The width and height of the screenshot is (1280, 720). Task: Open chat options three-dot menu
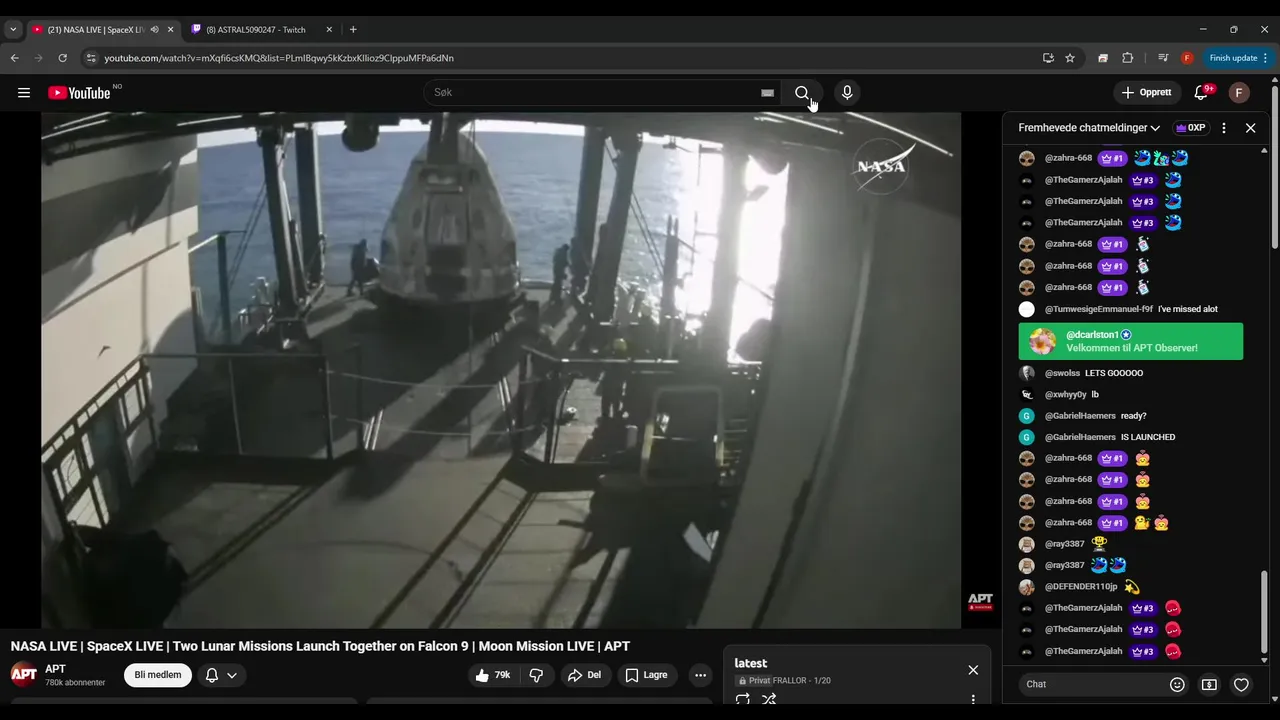click(1224, 128)
